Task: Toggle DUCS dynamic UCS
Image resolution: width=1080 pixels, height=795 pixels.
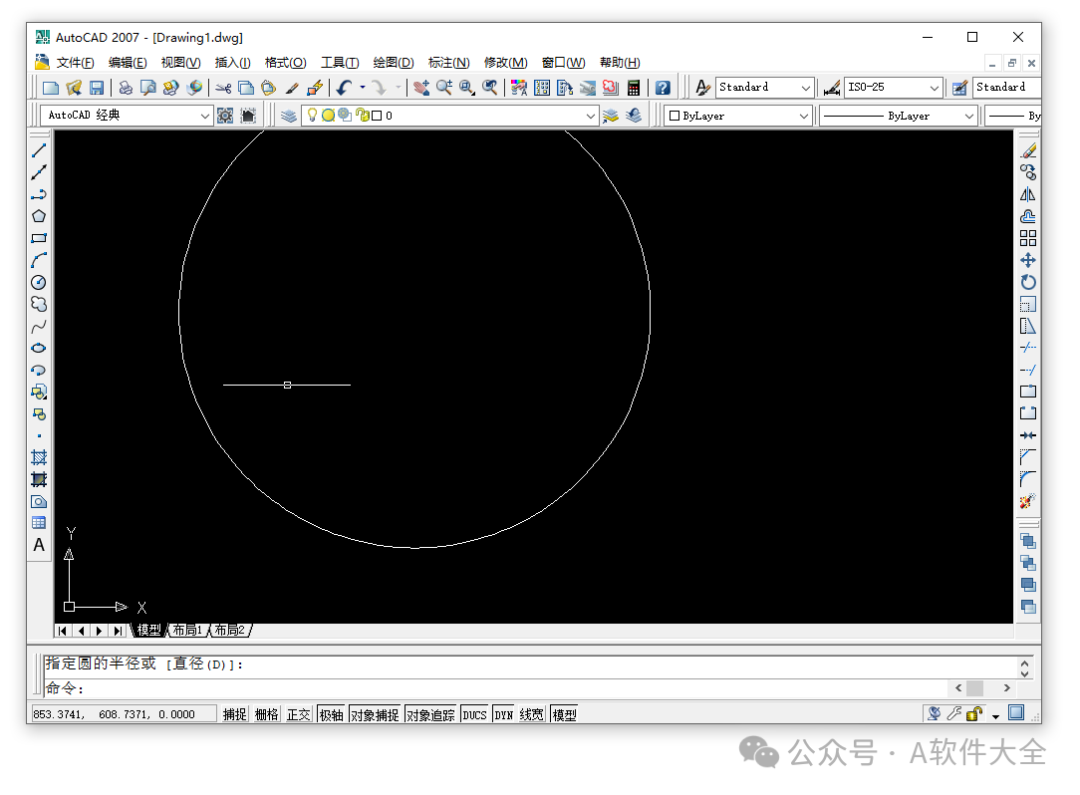Action: coord(475,714)
